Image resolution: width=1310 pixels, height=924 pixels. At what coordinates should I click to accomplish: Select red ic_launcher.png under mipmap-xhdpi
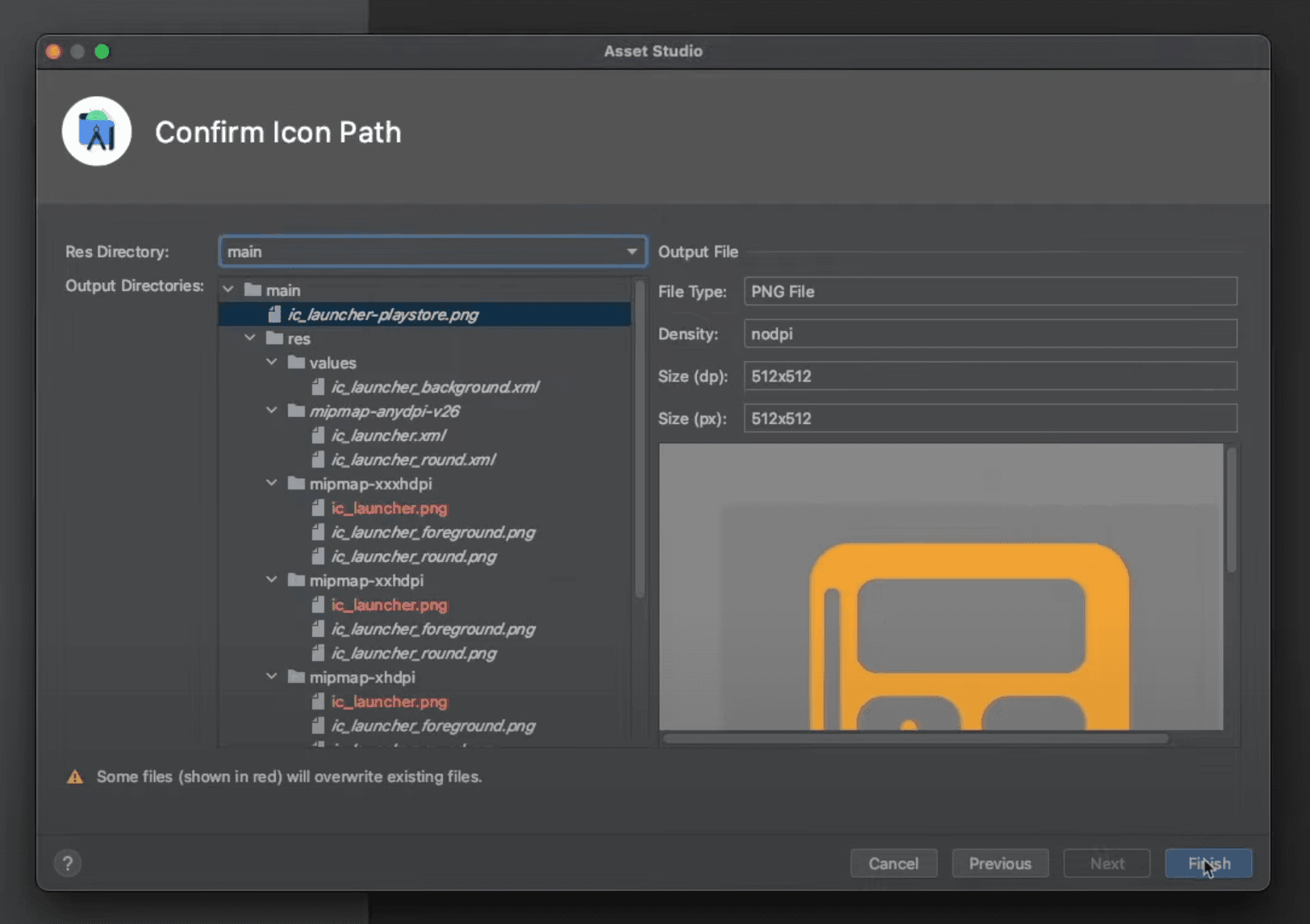[389, 701]
